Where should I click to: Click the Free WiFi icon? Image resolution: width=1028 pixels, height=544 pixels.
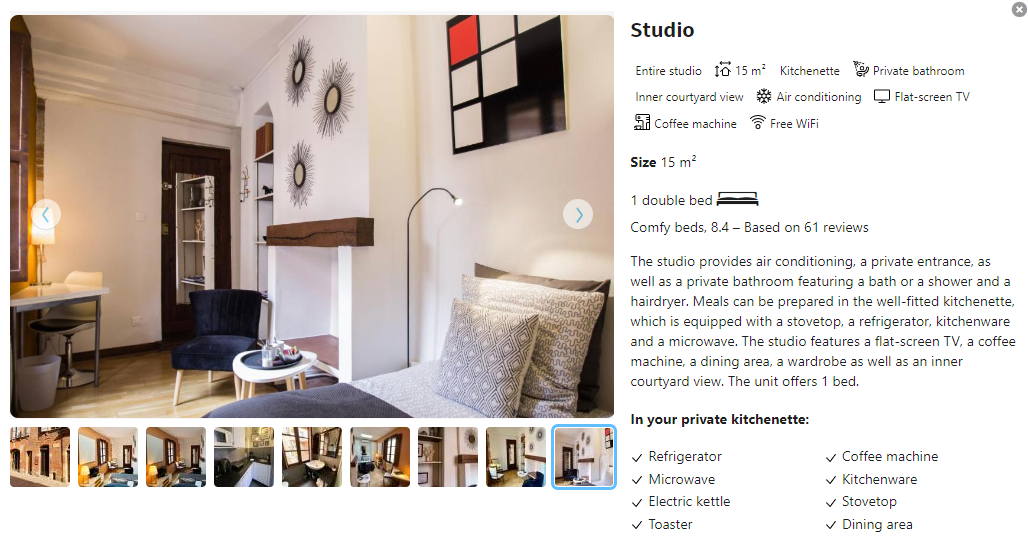tap(758, 123)
